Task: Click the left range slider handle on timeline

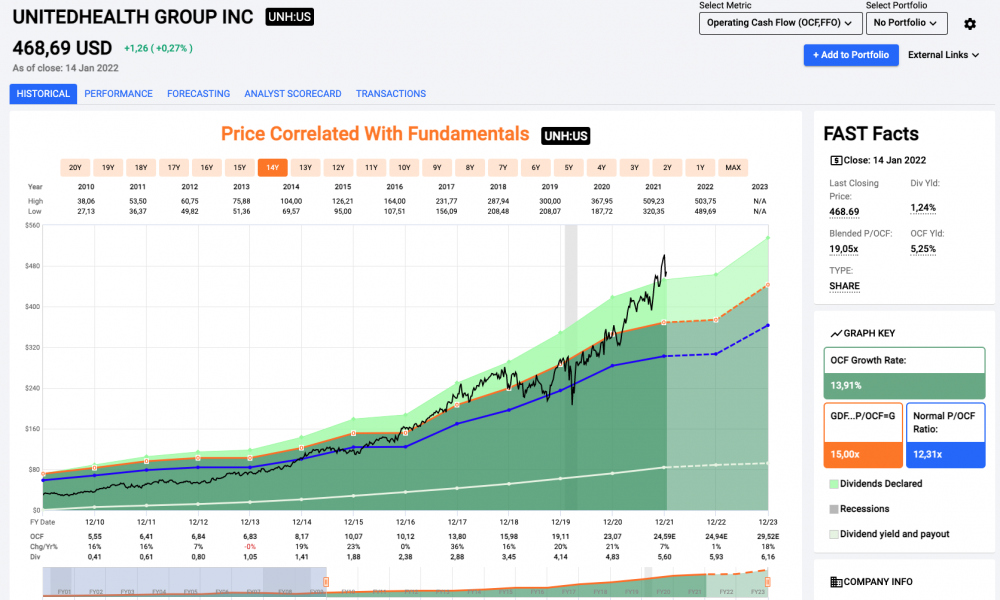Action: [x=326, y=581]
